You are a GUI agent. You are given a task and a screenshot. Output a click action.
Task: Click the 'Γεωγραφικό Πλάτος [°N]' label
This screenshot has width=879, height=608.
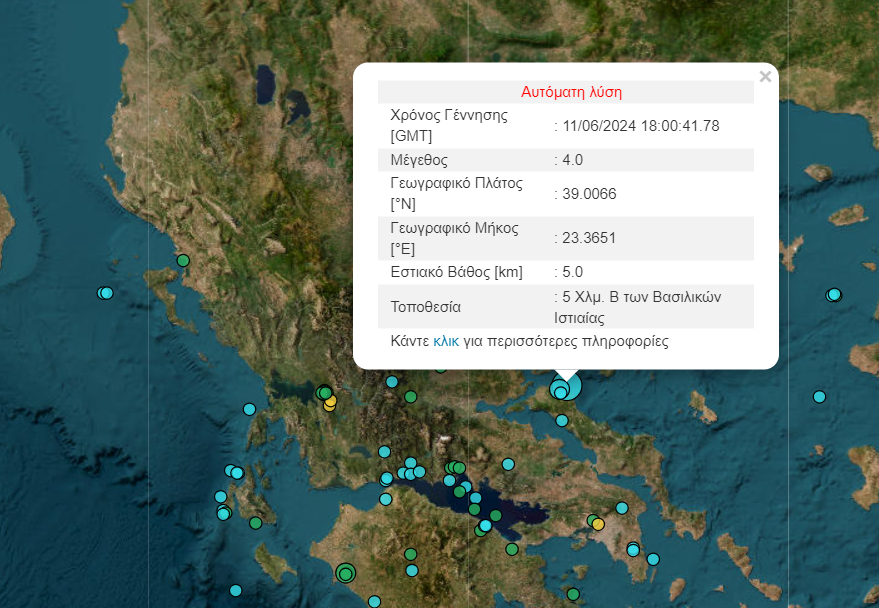[x=456, y=194]
